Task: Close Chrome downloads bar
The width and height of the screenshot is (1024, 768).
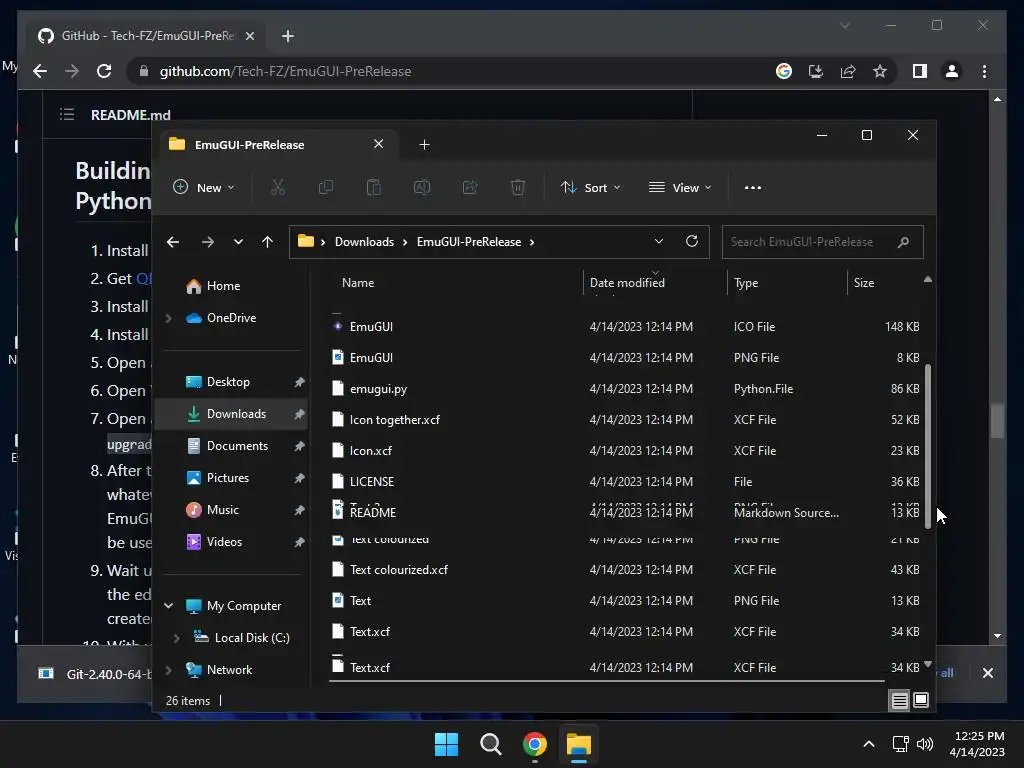Action: click(x=987, y=673)
